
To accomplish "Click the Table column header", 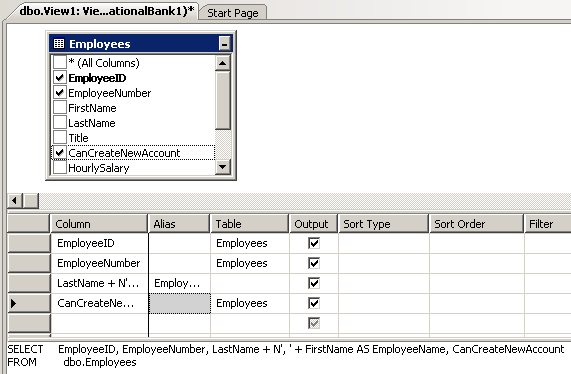I will [x=250, y=224].
